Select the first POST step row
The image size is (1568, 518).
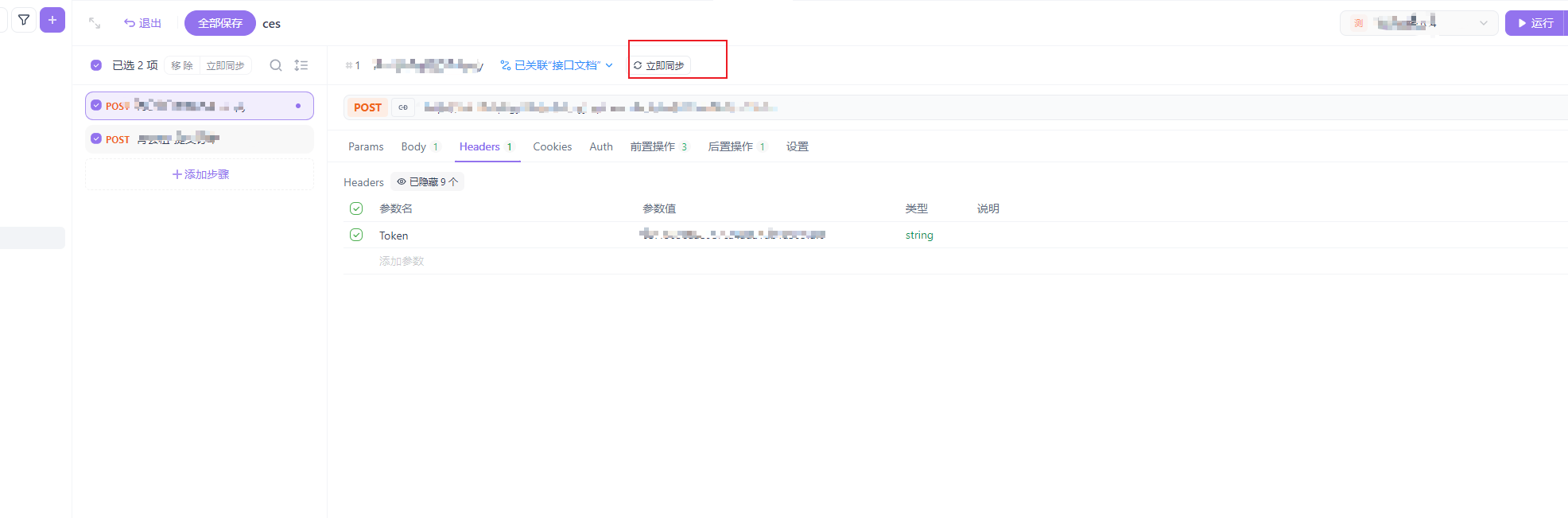pos(200,106)
